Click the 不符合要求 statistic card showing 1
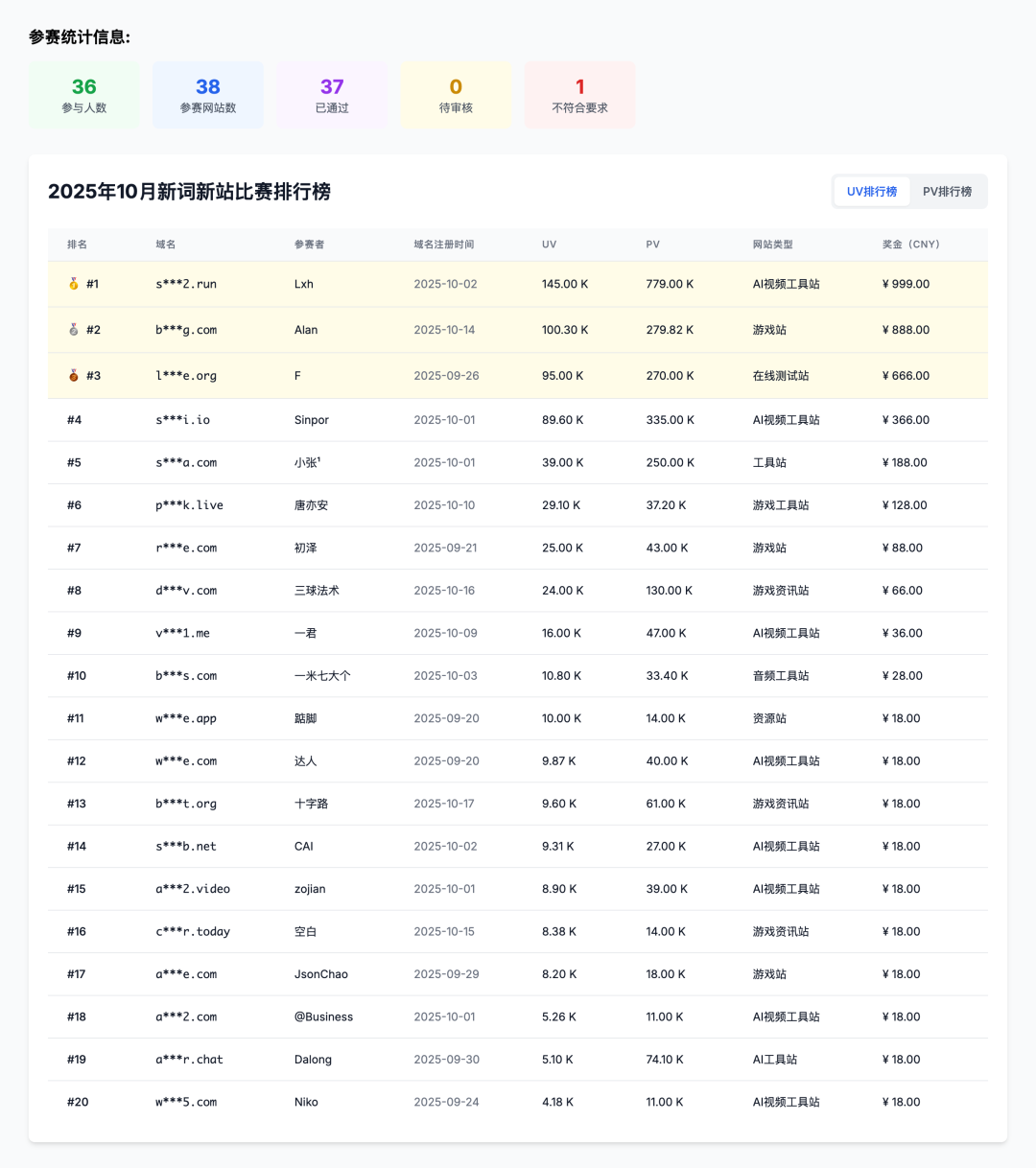The width and height of the screenshot is (1036, 1168). click(579, 94)
